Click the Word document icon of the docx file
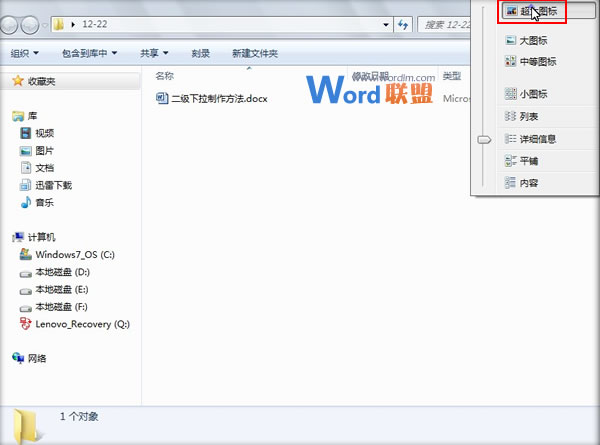 [x=162, y=98]
